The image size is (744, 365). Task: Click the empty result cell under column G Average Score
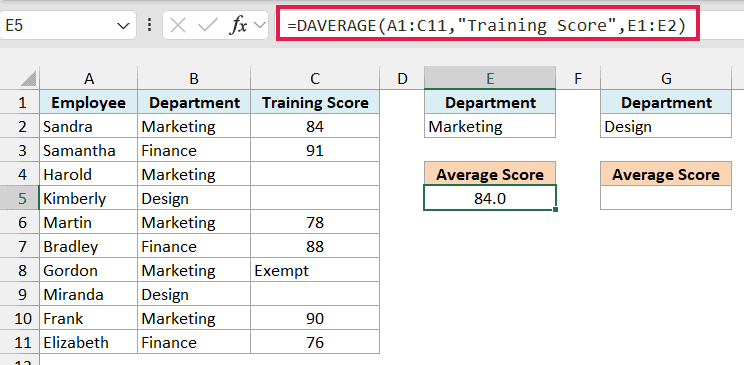pyautogui.click(x=666, y=198)
